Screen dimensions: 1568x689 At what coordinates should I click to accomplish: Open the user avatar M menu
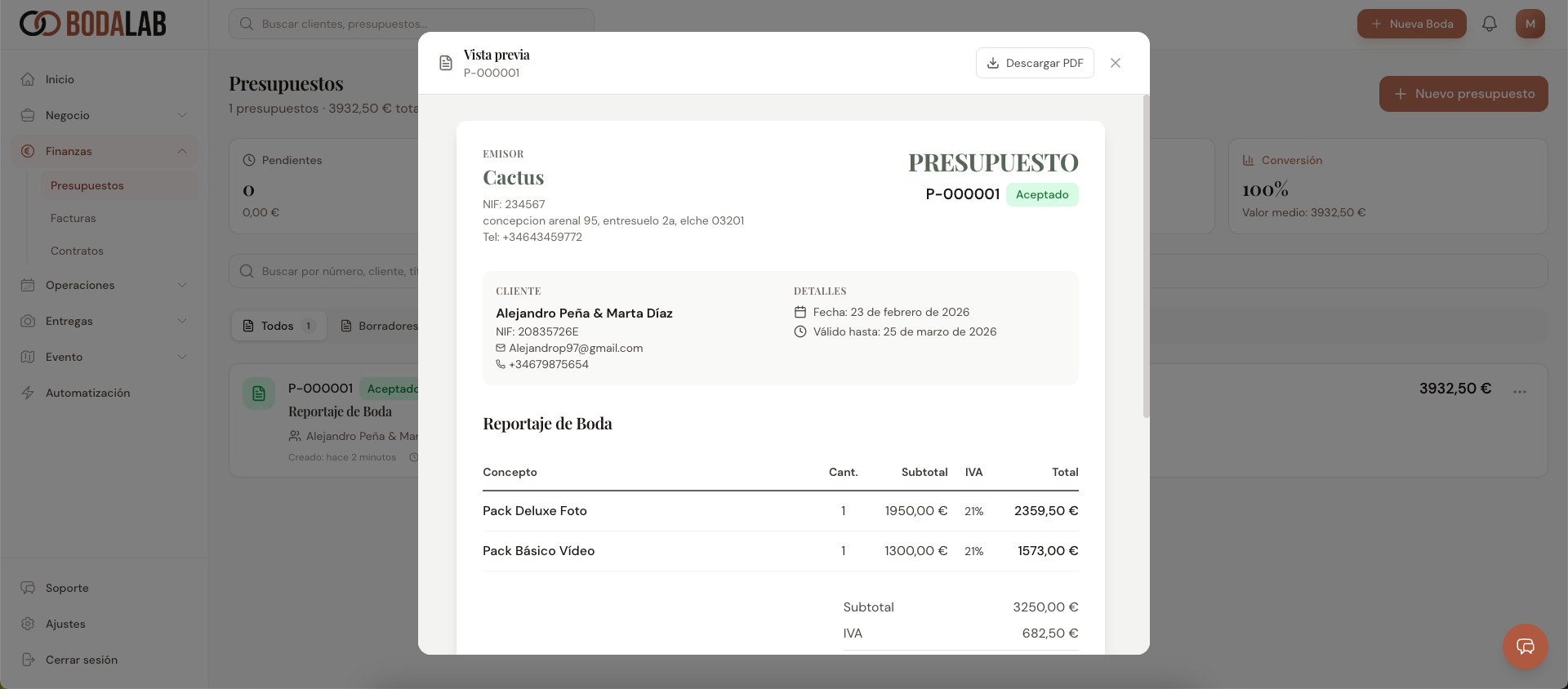pyautogui.click(x=1530, y=24)
